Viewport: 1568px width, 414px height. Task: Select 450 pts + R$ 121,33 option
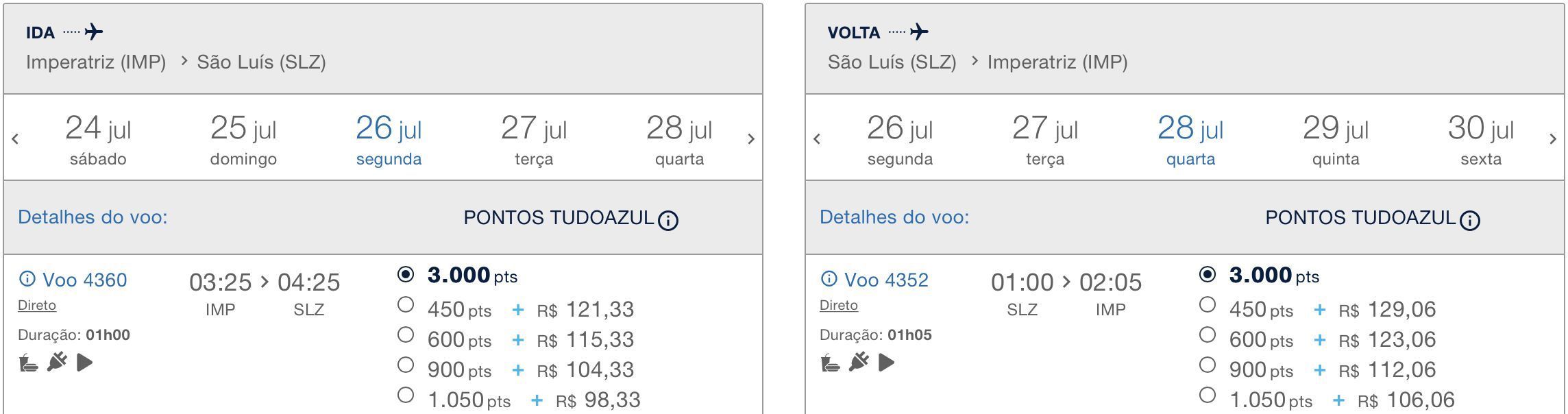406,304
